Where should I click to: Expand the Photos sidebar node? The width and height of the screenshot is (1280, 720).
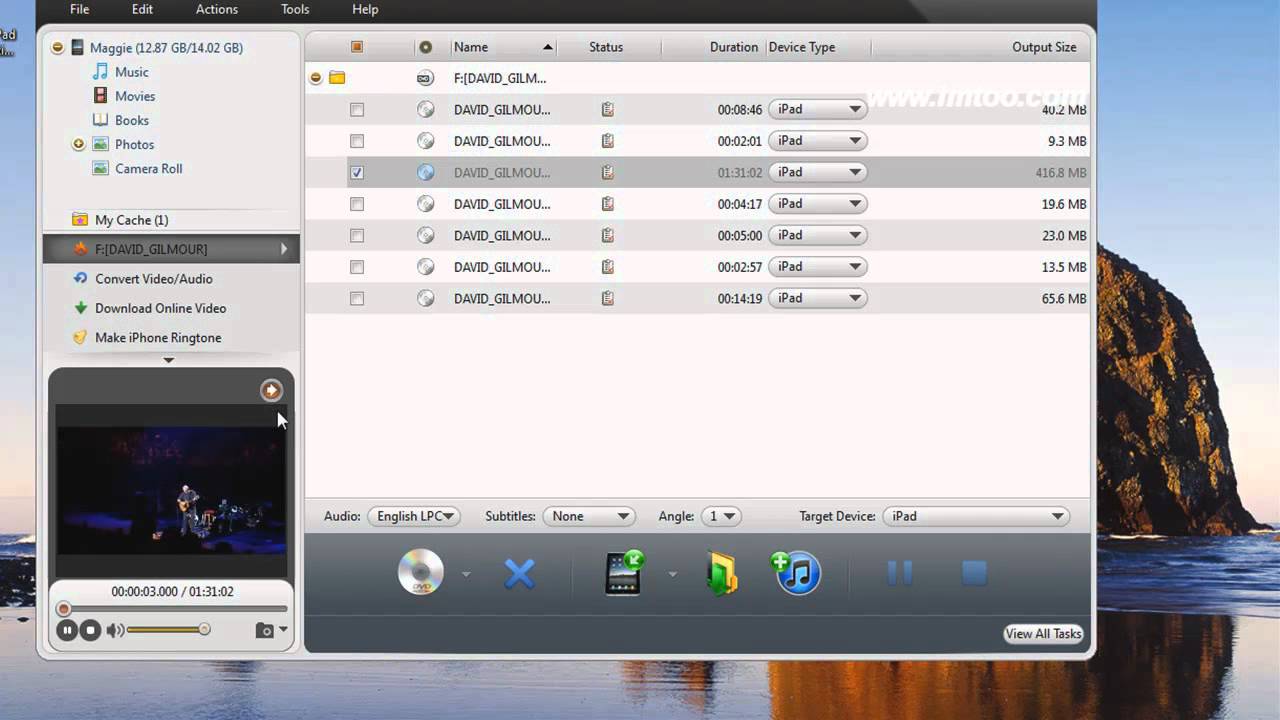point(78,144)
